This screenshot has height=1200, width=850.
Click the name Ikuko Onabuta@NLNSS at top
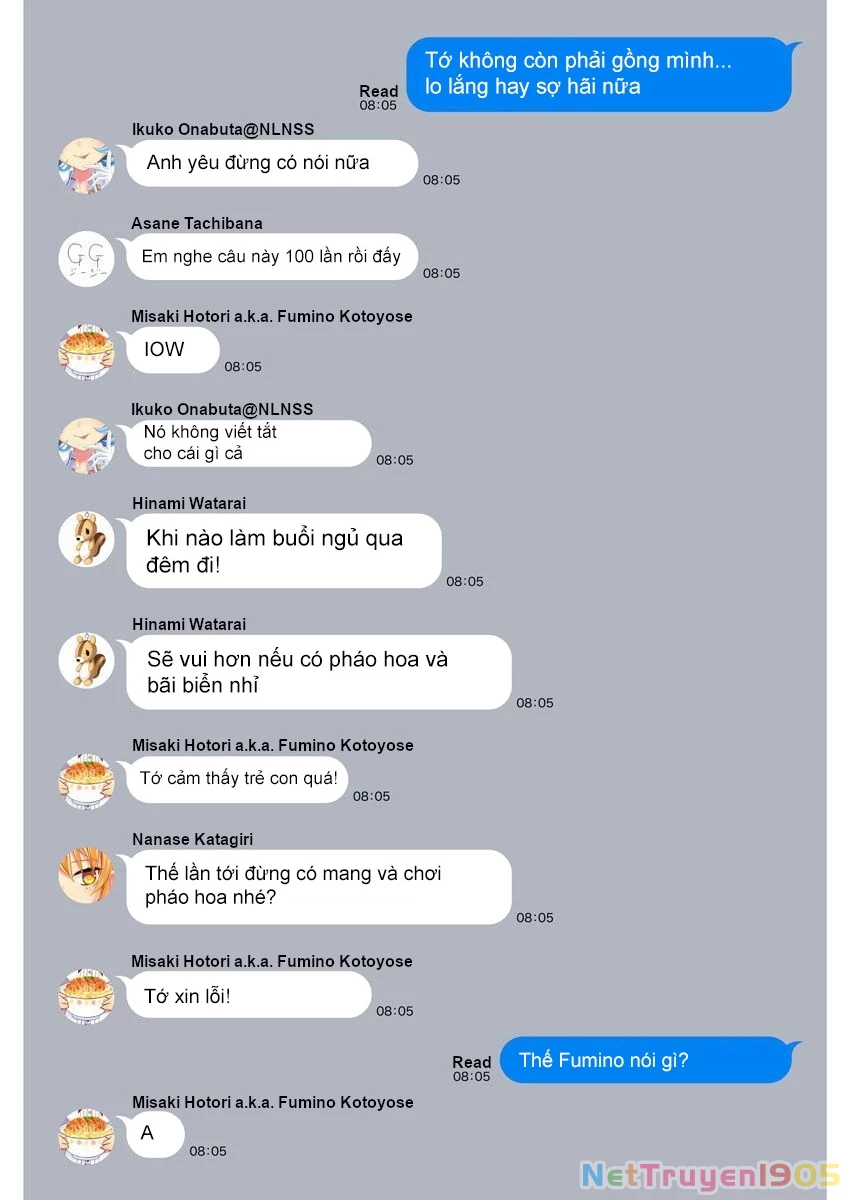(x=223, y=130)
